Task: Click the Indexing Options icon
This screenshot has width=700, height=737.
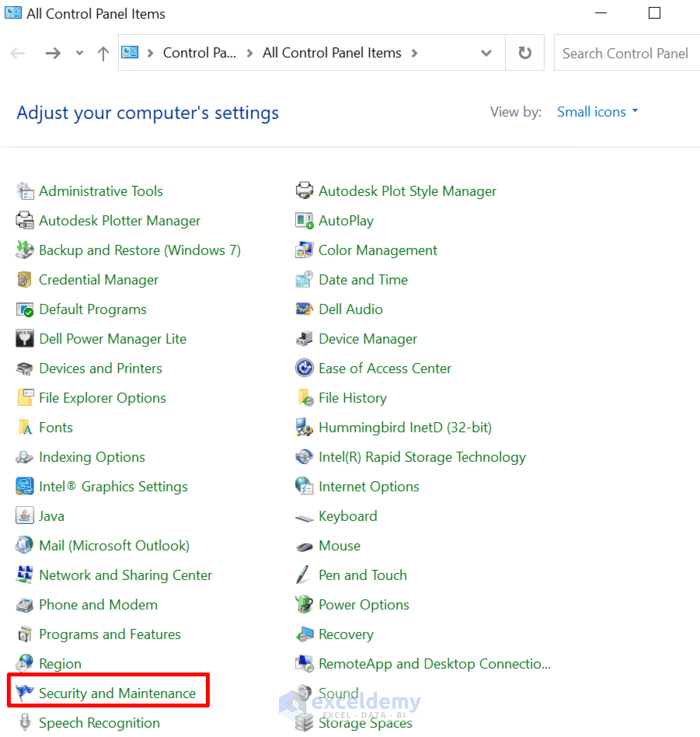Action: point(25,457)
